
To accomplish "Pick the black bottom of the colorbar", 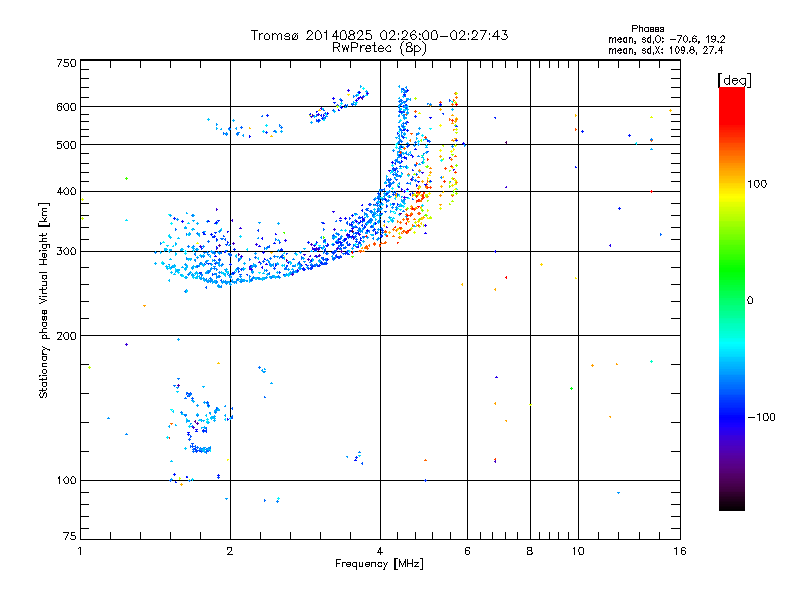I will [x=732, y=504].
